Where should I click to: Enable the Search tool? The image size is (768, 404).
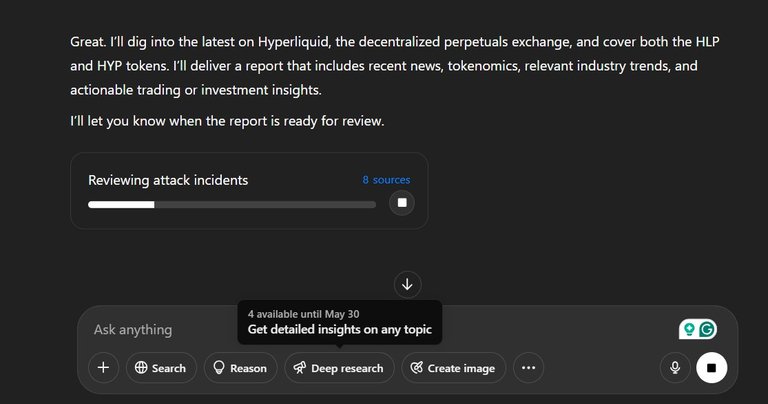click(161, 368)
